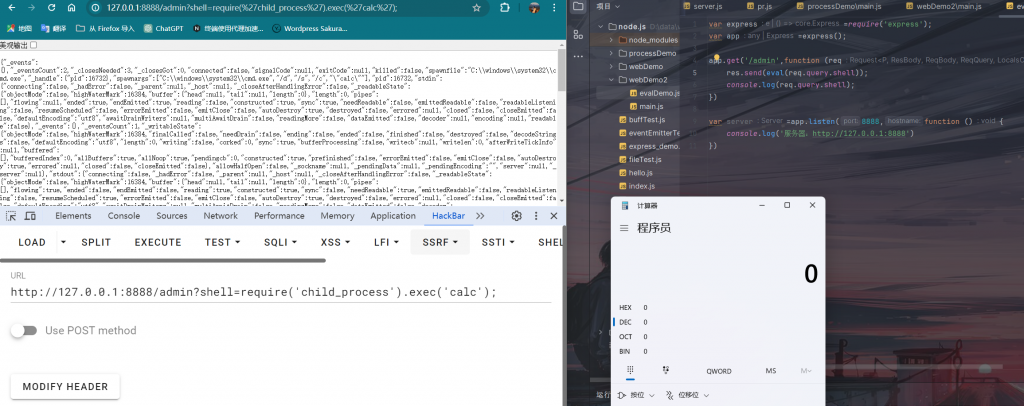Tick the 美观输出 pretty-print checkbox
Viewport: 1024px width, 406px height.
34,45
